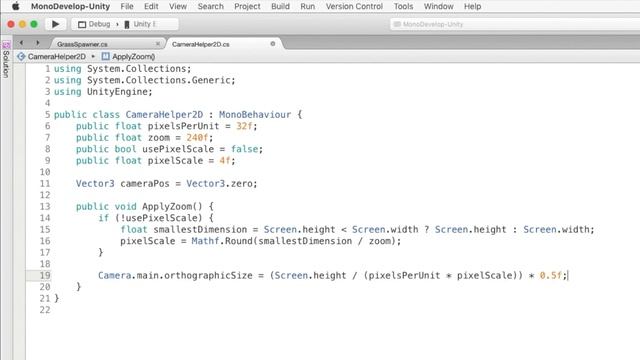Screen dimensions: 640x360
Task: Close the CameraHelper2D.cs tab
Action: pyautogui.click(x=273, y=44)
